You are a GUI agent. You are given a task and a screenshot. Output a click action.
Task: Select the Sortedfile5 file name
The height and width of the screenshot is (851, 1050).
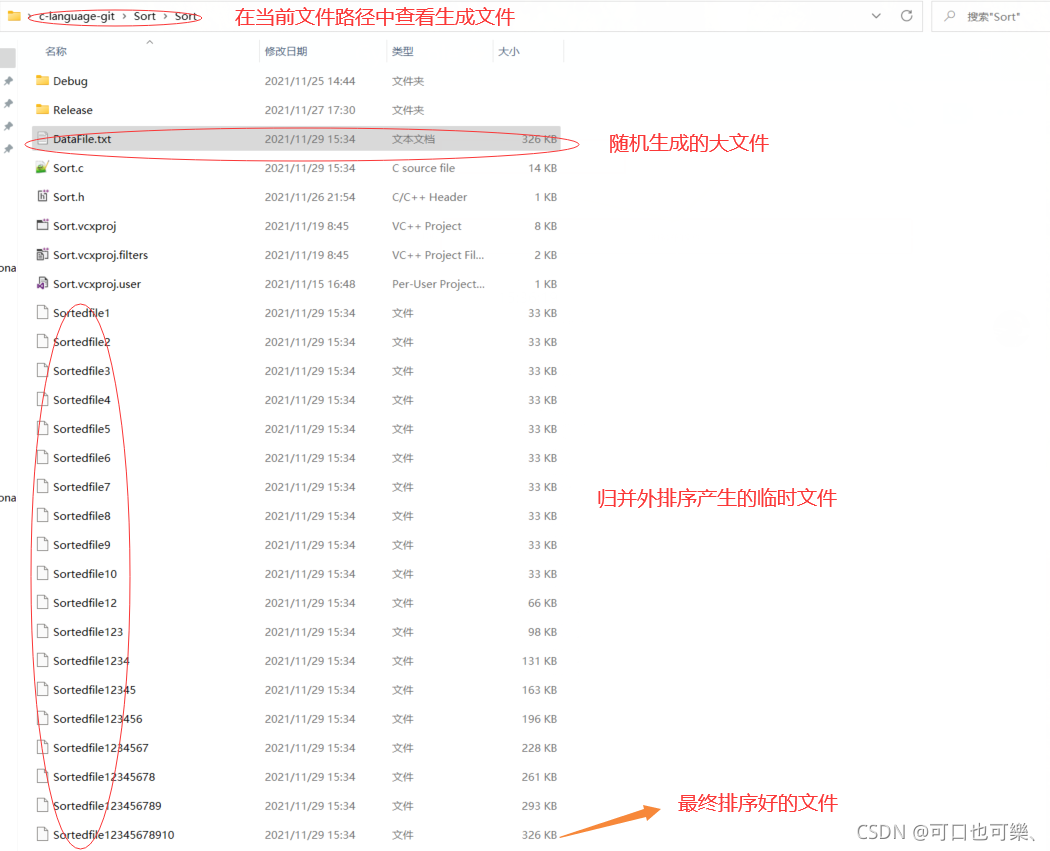82,429
